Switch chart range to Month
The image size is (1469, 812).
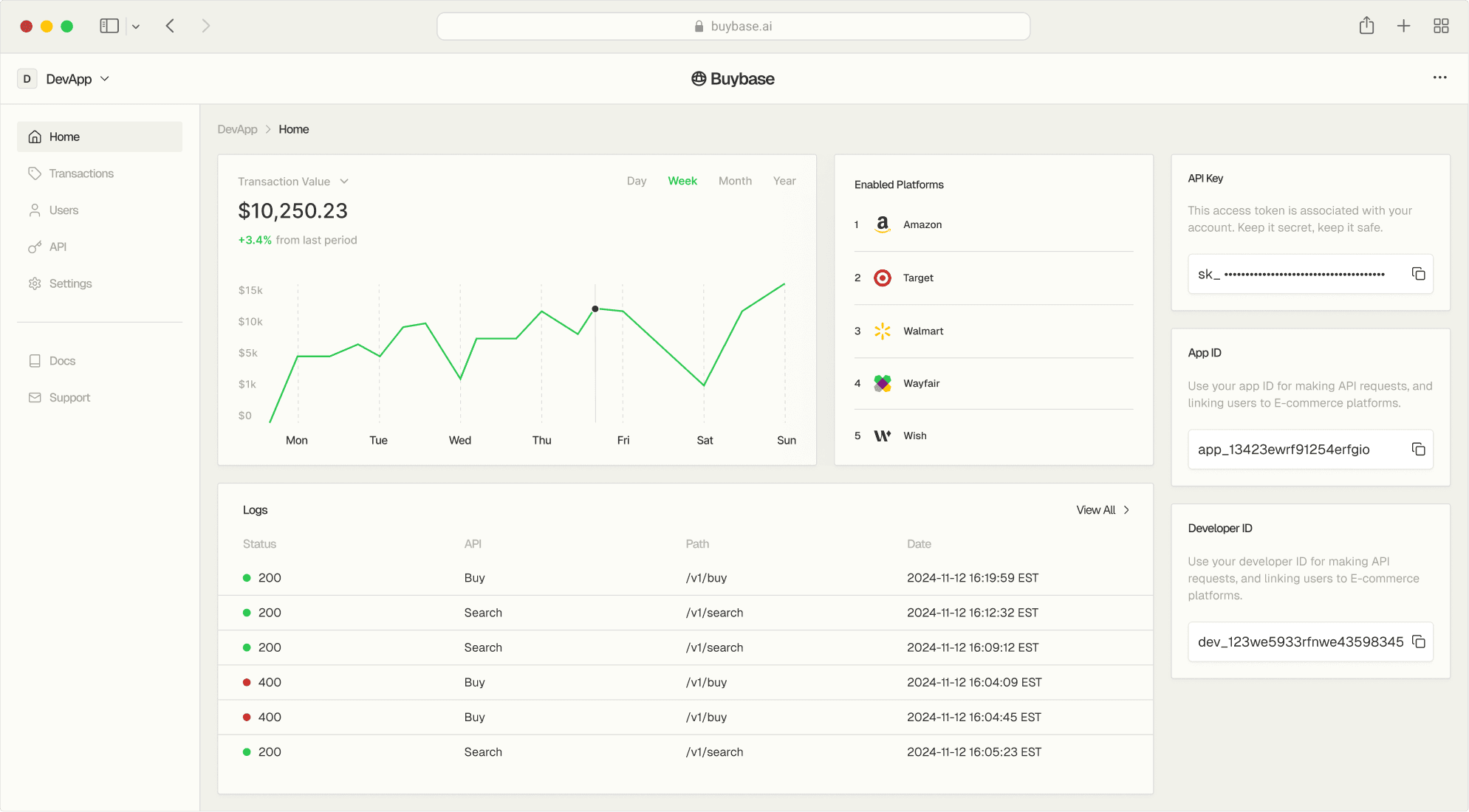[x=735, y=181]
